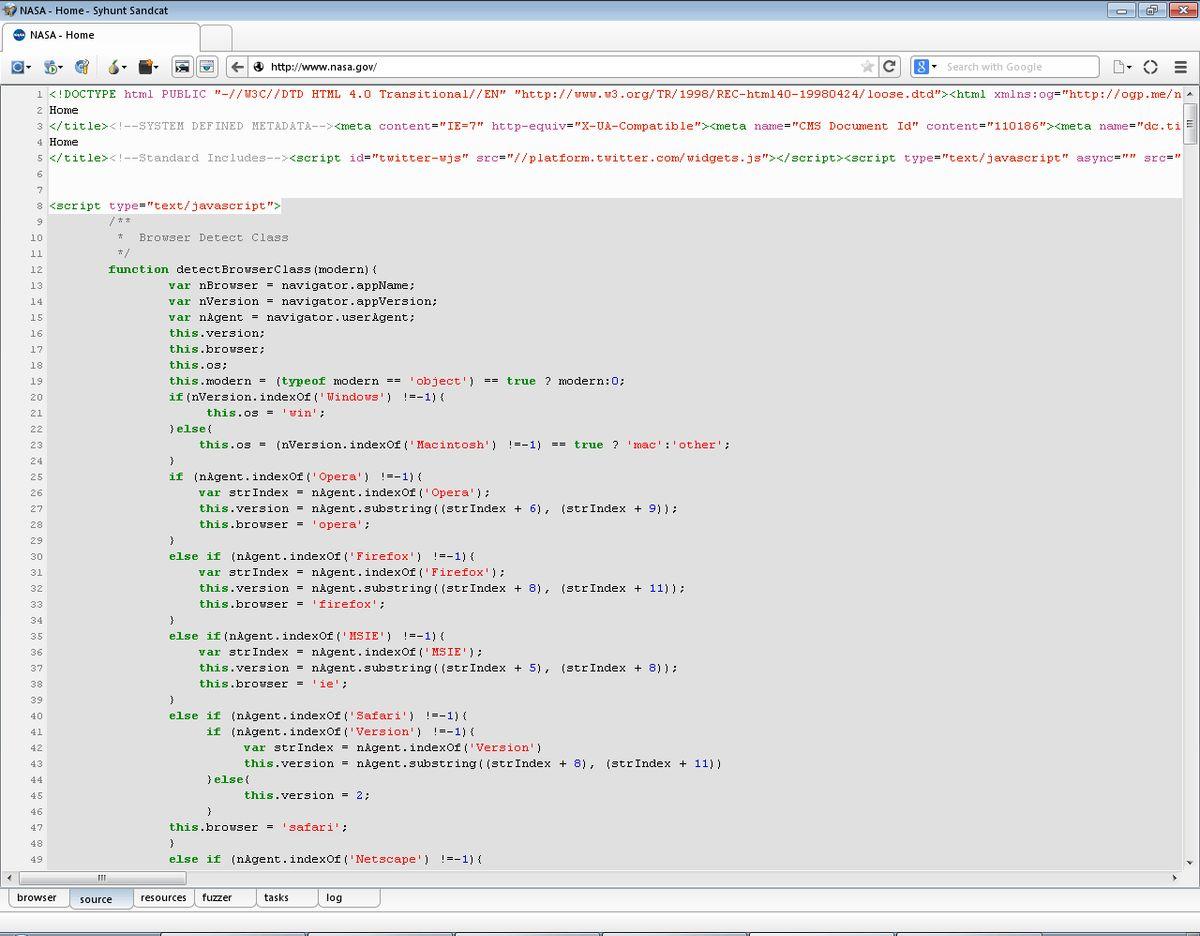This screenshot has width=1200, height=936.
Task: Open the onion/Lua script icon dropdown
Action: point(116,67)
